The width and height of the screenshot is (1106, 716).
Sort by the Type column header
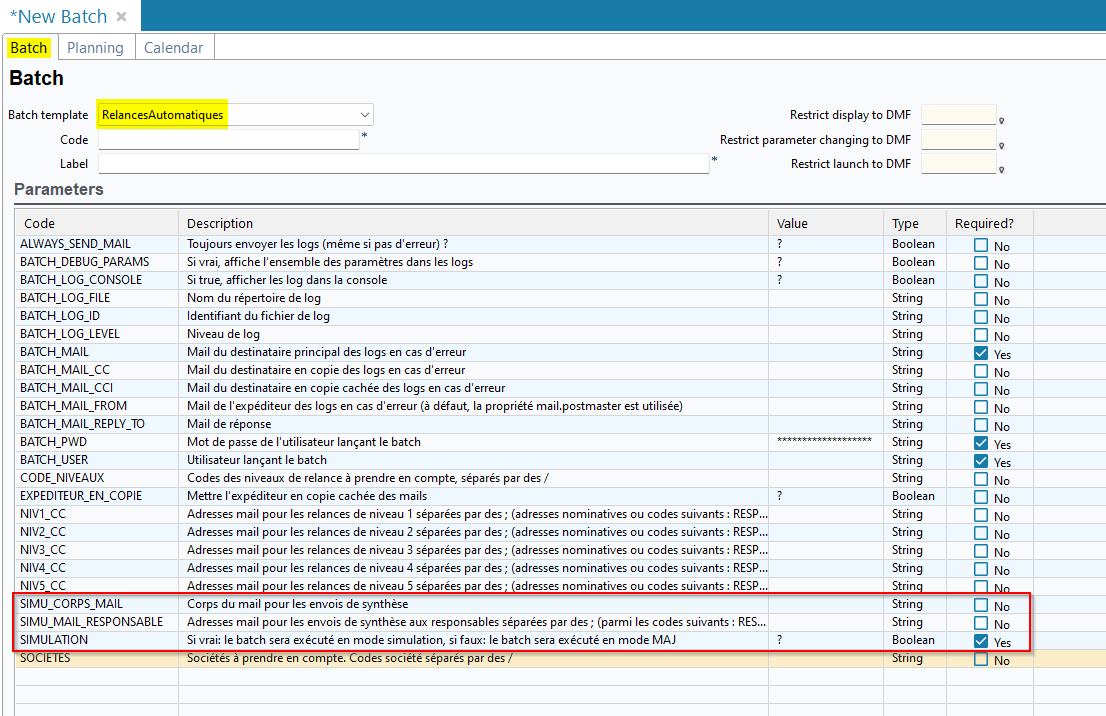pos(907,223)
